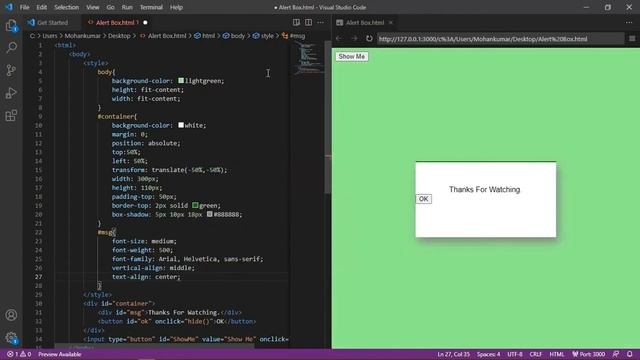
Task: Go forward in the preview browser
Action: (x=354, y=38)
